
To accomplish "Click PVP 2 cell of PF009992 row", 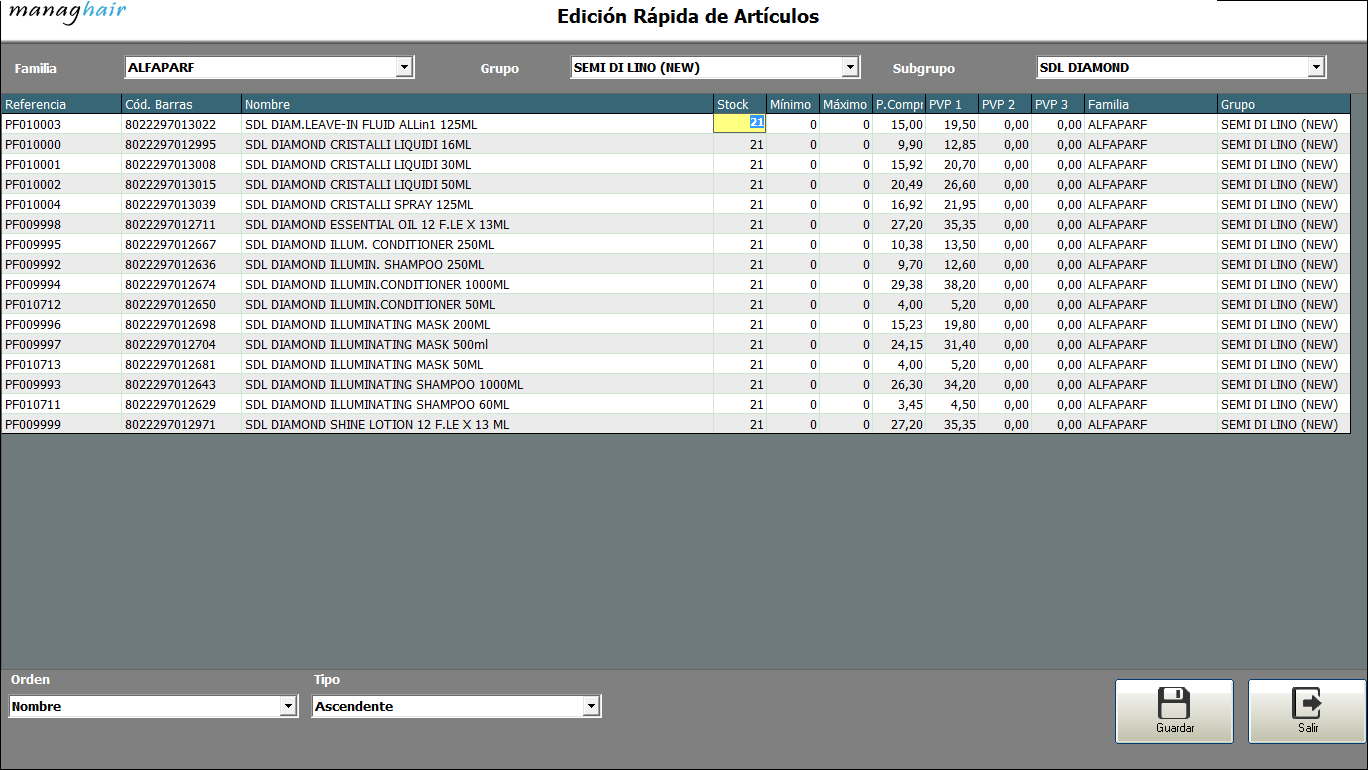I will [x=1004, y=264].
